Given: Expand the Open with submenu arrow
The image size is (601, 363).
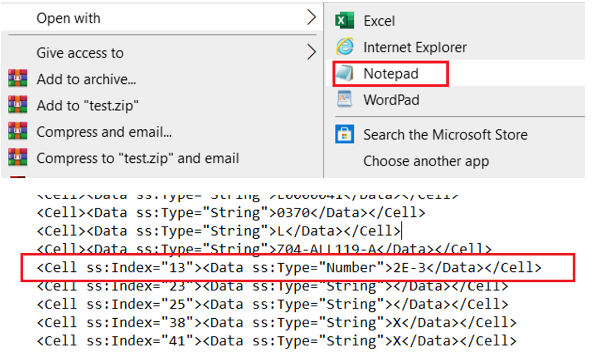Looking at the screenshot, I should (x=312, y=18).
